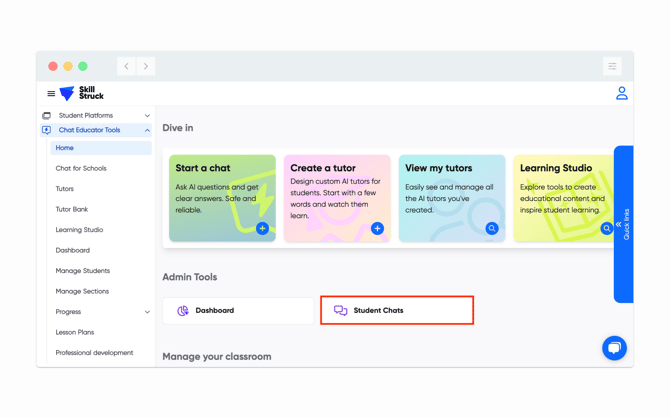Click the Skill Struck logo

[x=82, y=93]
